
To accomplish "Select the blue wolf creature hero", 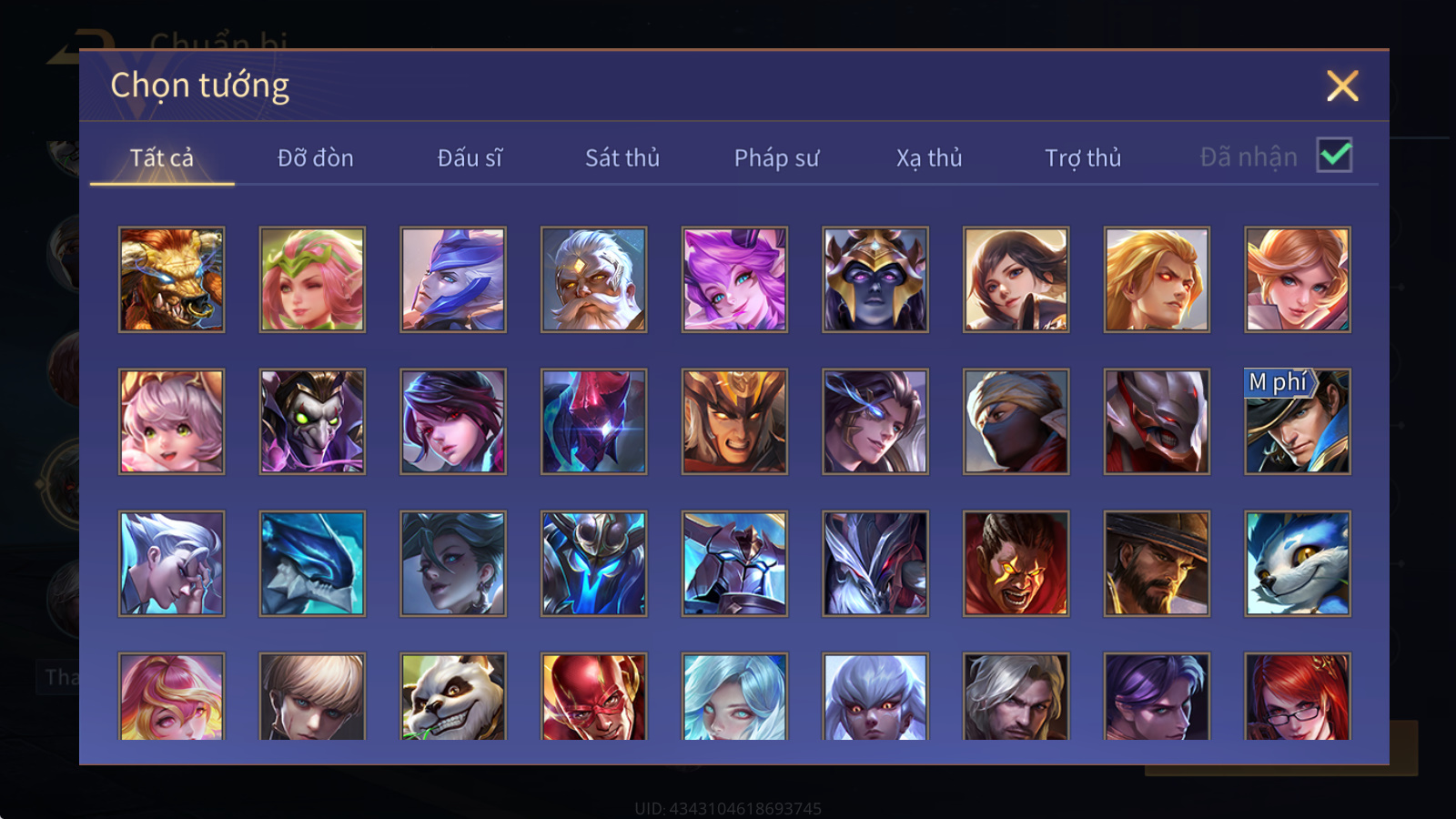I will click(x=1298, y=563).
